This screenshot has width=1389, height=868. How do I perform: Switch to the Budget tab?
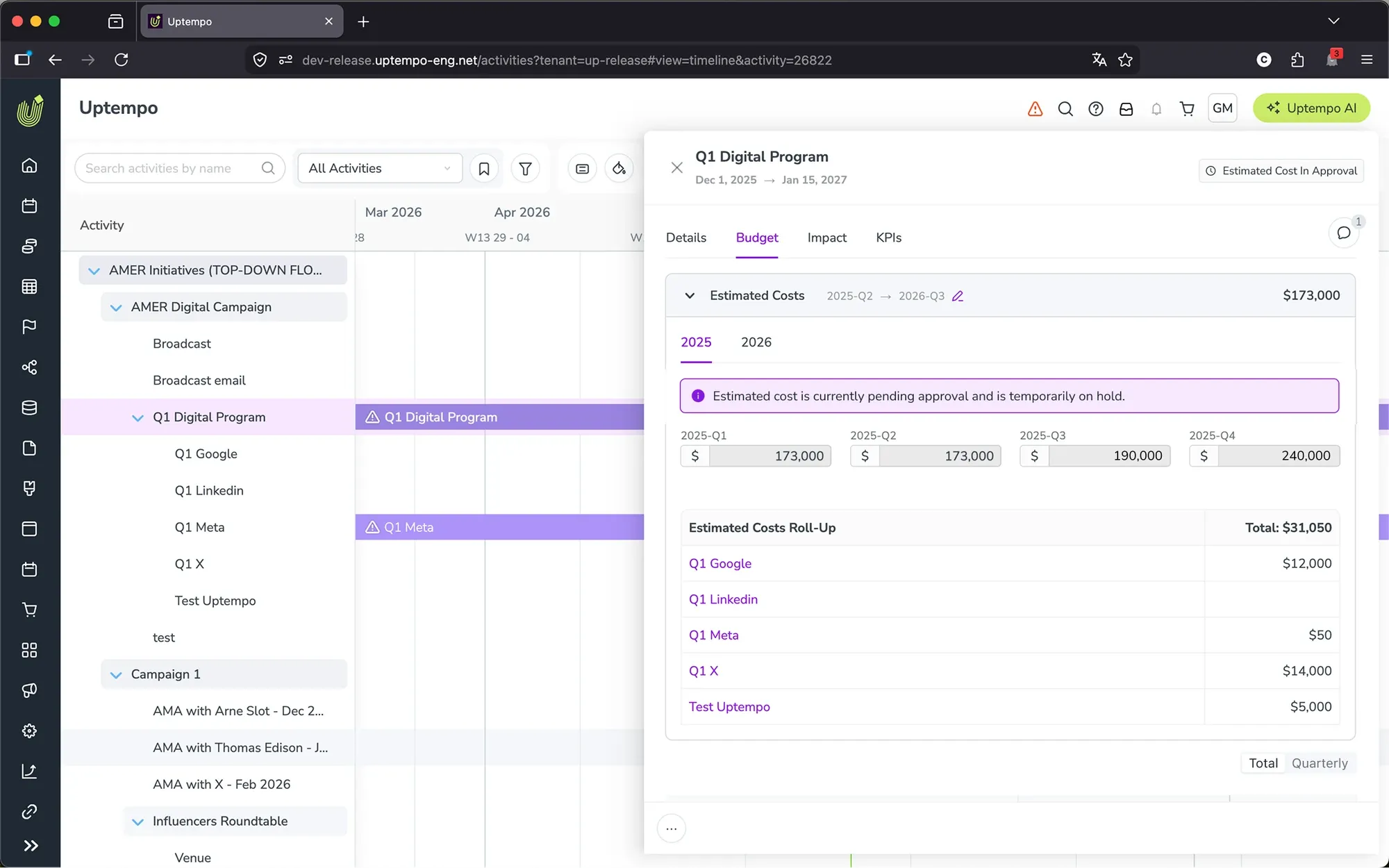point(757,237)
